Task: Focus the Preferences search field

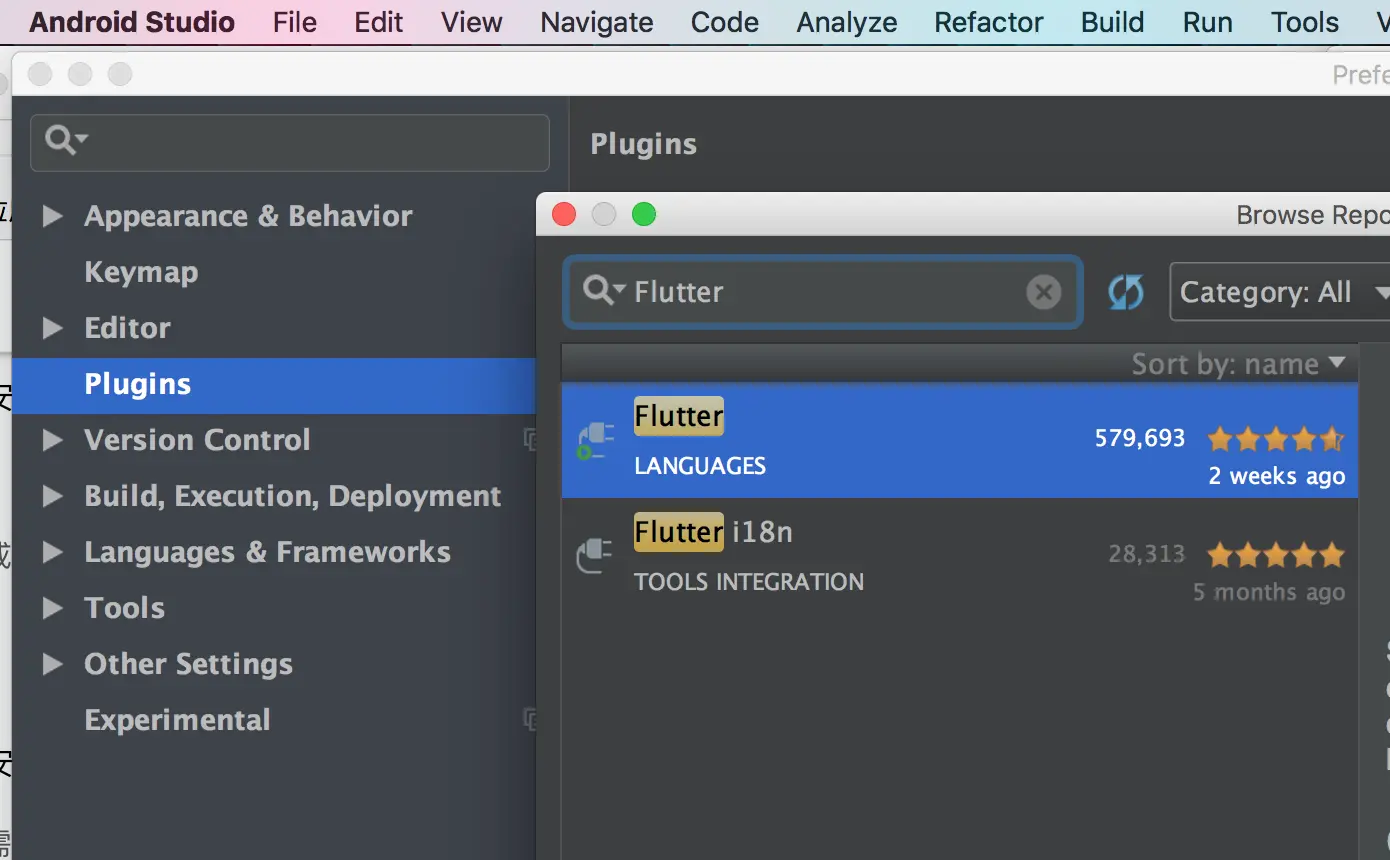Action: click(x=290, y=142)
